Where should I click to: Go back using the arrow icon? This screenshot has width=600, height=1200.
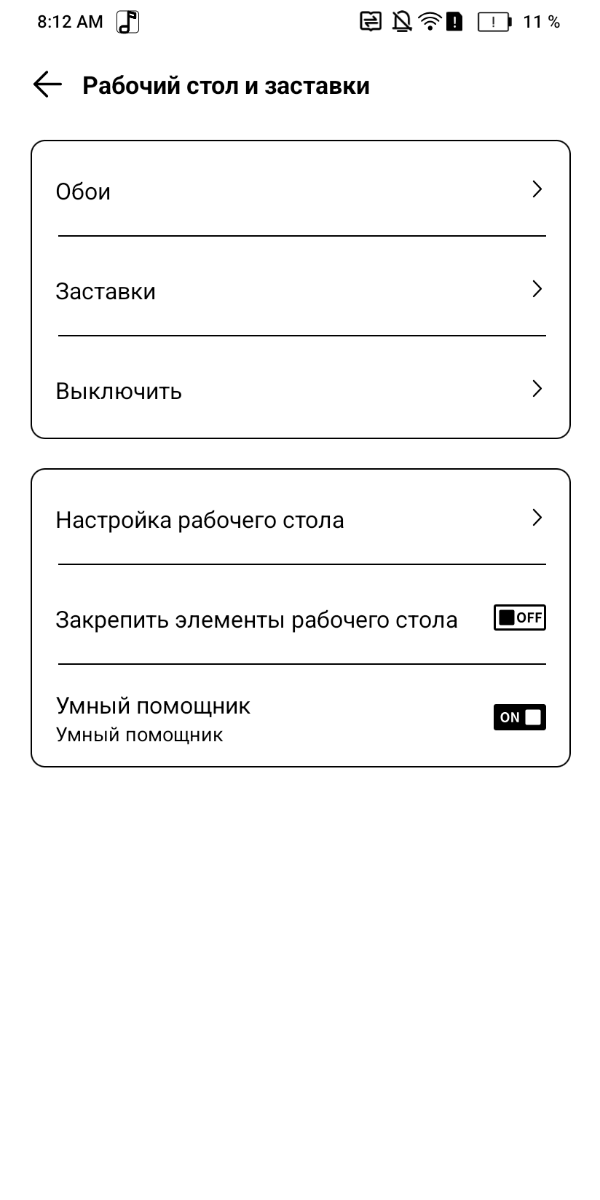pos(48,86)
